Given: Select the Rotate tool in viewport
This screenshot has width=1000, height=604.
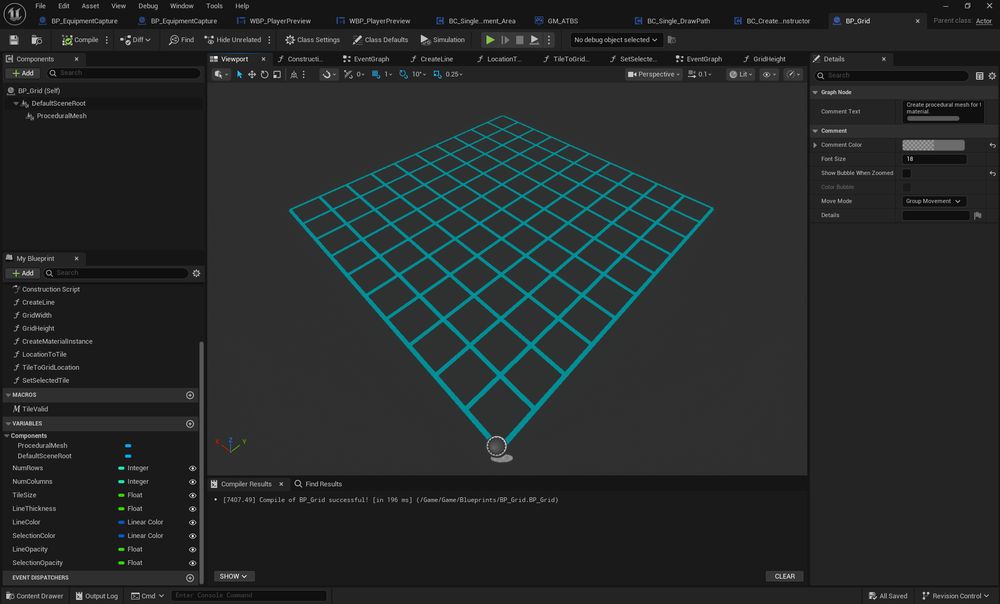Looking at the screenshot, I should [264, 75].
